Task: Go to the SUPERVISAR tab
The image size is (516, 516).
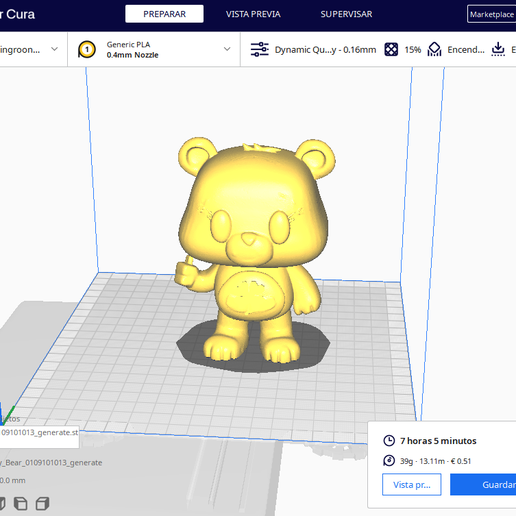Action: (346, 14)
